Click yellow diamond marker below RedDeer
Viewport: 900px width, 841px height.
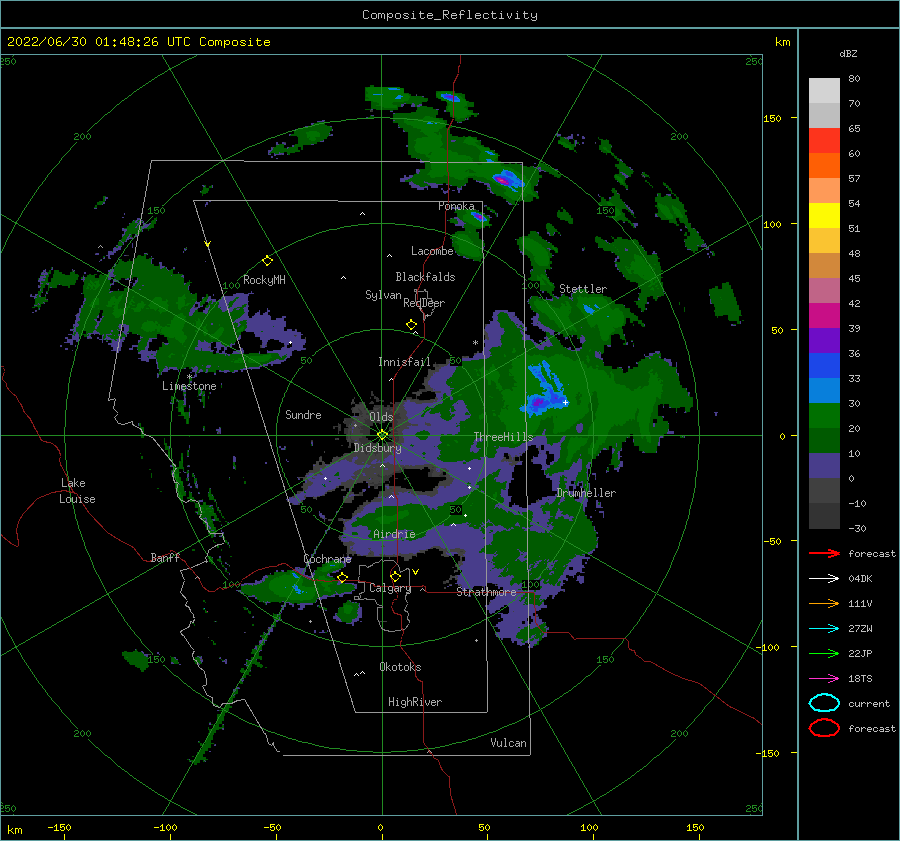412,325
